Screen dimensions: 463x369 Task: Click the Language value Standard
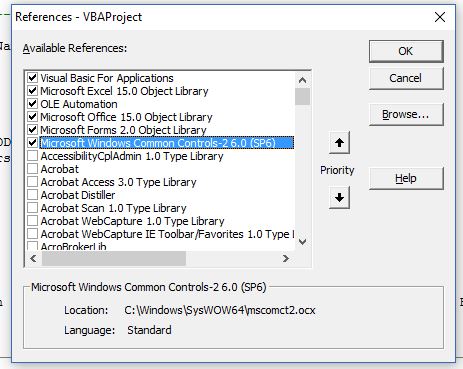pyautogui.click(x=149, y=330)
